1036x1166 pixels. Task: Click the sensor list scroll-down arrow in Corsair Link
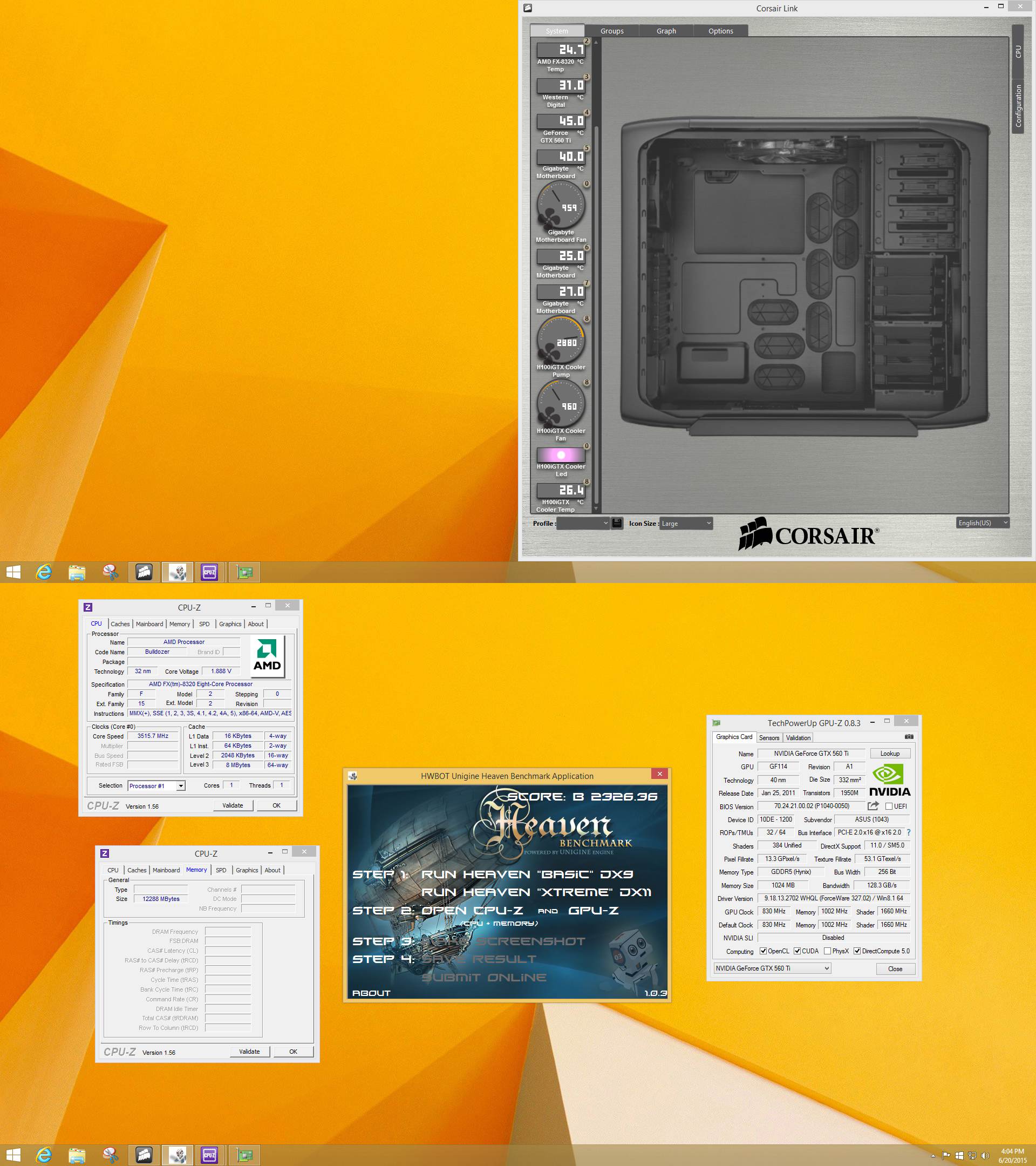pyautogui.click(x=596, y=509)
